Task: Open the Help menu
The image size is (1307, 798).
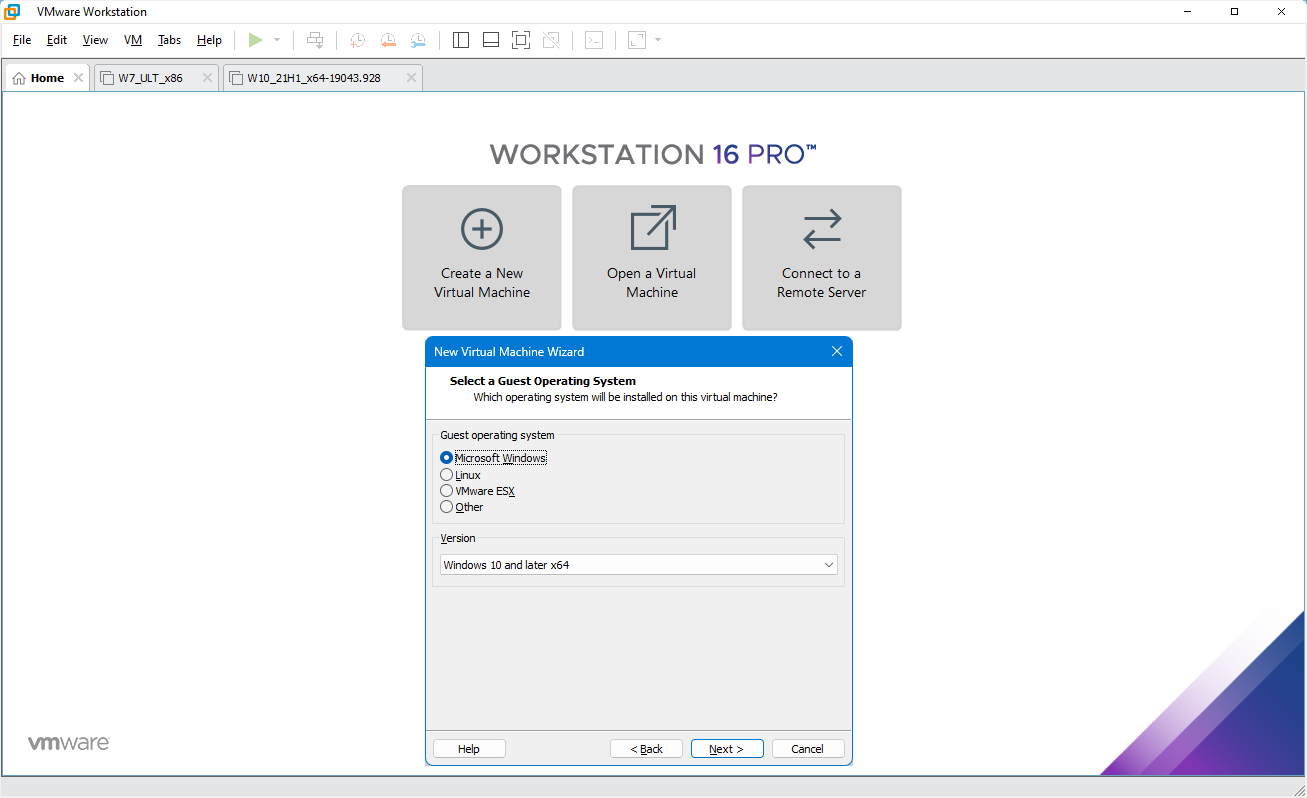Action: click(x=209, y=40)
